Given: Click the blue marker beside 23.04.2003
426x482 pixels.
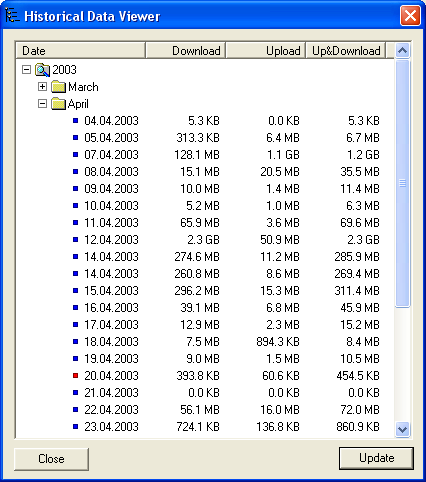Looking at the screenshot, I should pos(75,427).
